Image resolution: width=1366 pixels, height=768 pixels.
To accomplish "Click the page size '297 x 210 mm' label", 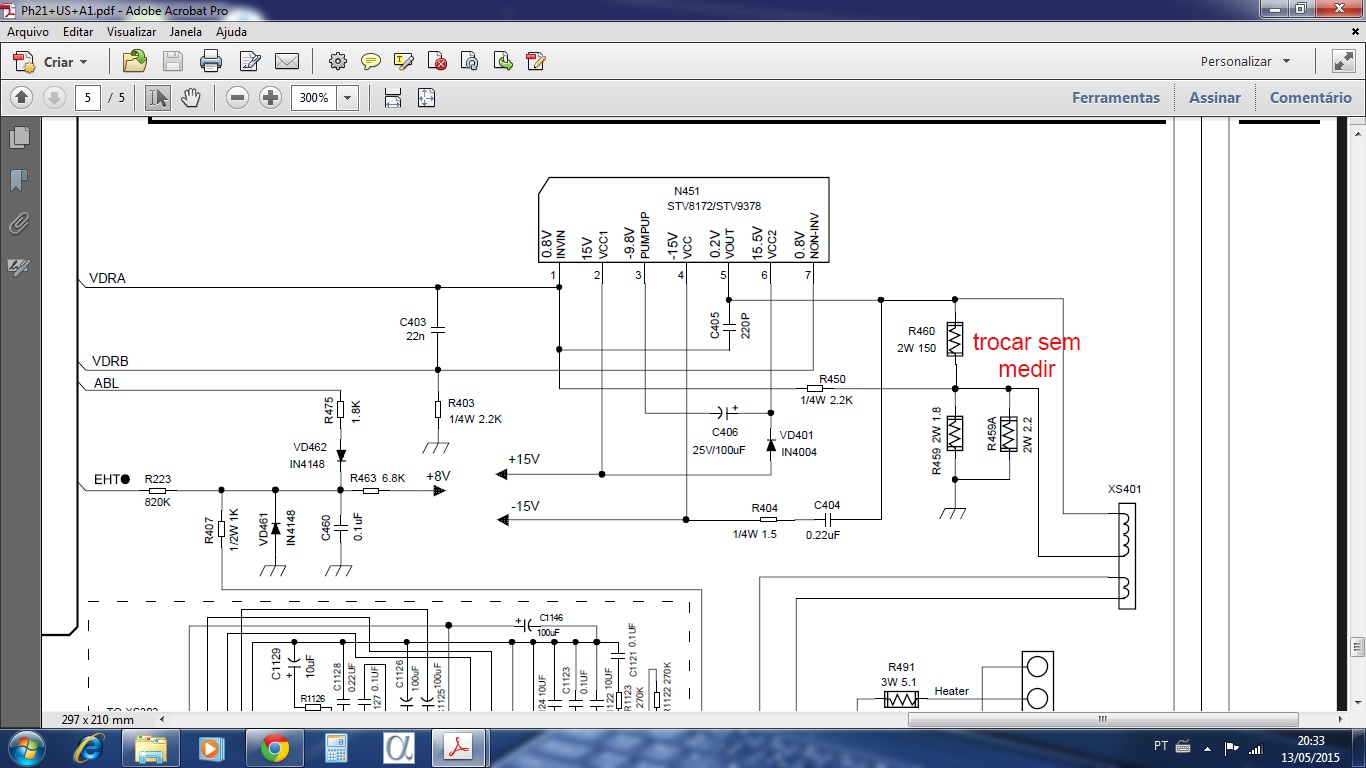I will pyautogui.click(x=97, y=719).
